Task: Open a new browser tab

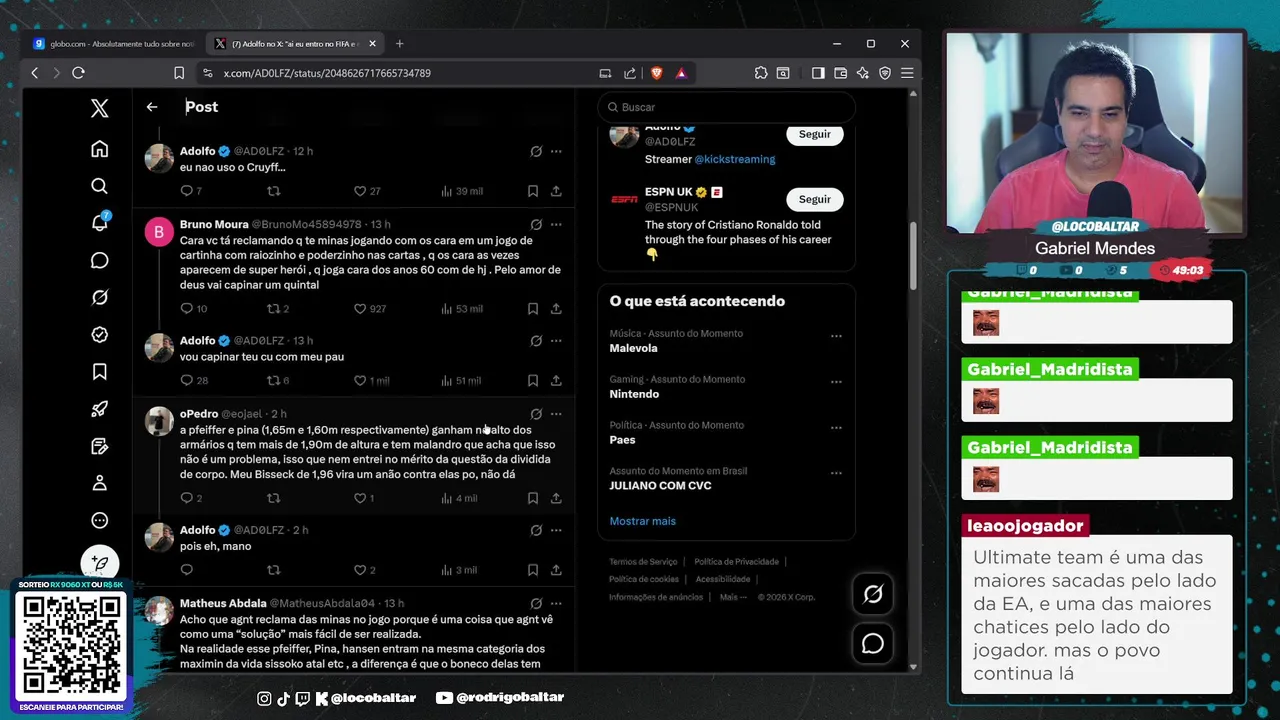Action: pos(399,44)
